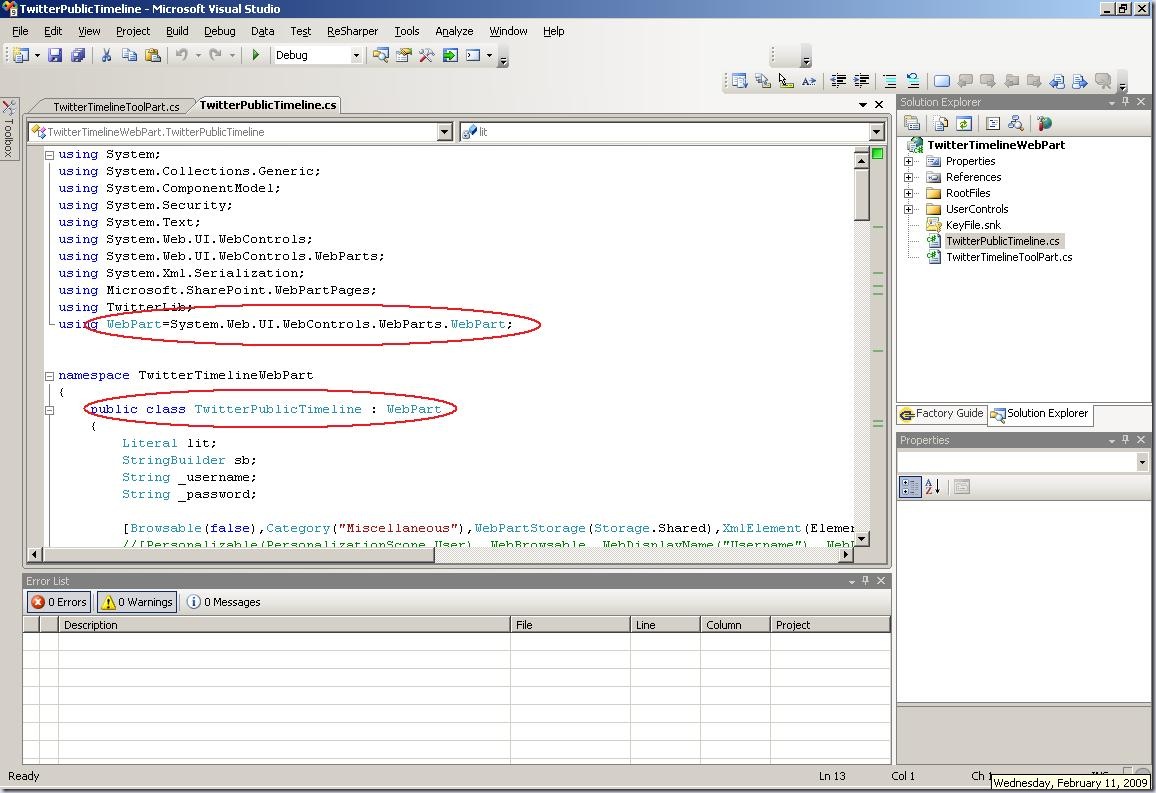The width and height of the screenshot is (1156, 793).
Task: Toggle auto-hide pin on Error List panel
Action: point(866,581)
